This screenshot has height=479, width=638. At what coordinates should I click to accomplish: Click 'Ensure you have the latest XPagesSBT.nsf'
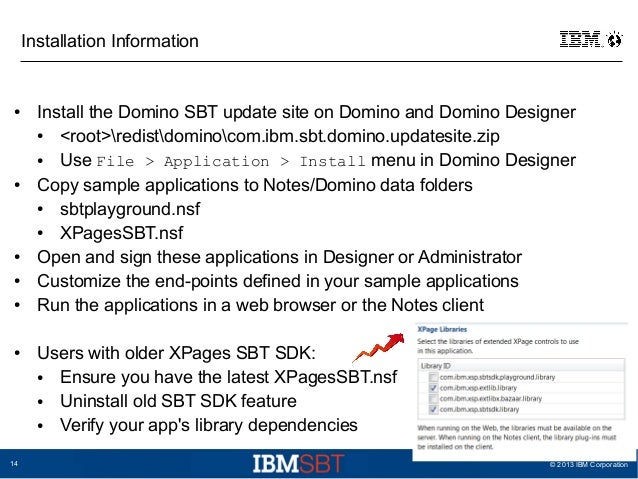pyautogui.click(x=229, y=377)
